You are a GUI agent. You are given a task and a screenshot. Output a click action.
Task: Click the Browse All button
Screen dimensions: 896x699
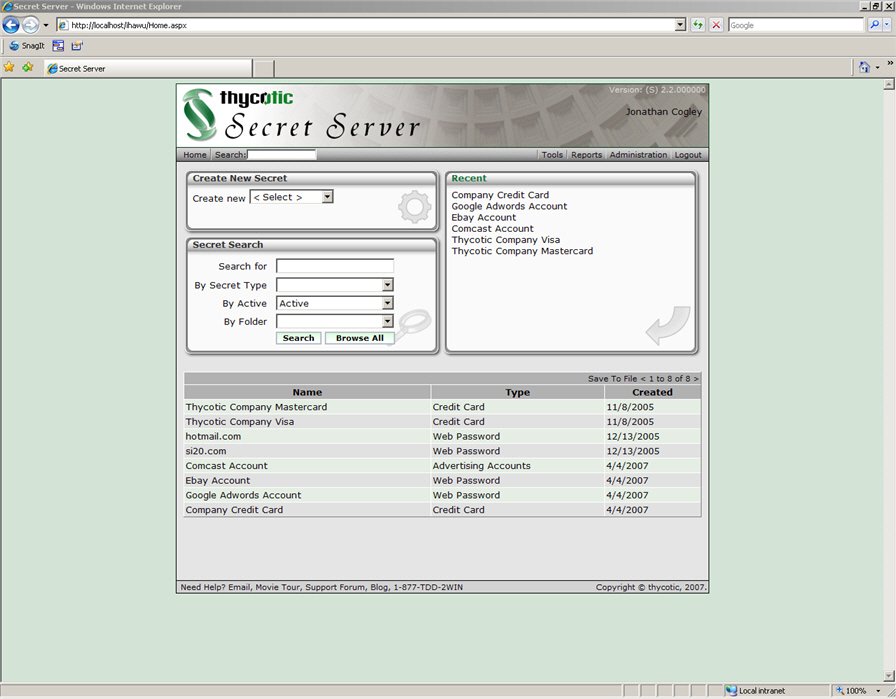359,338
